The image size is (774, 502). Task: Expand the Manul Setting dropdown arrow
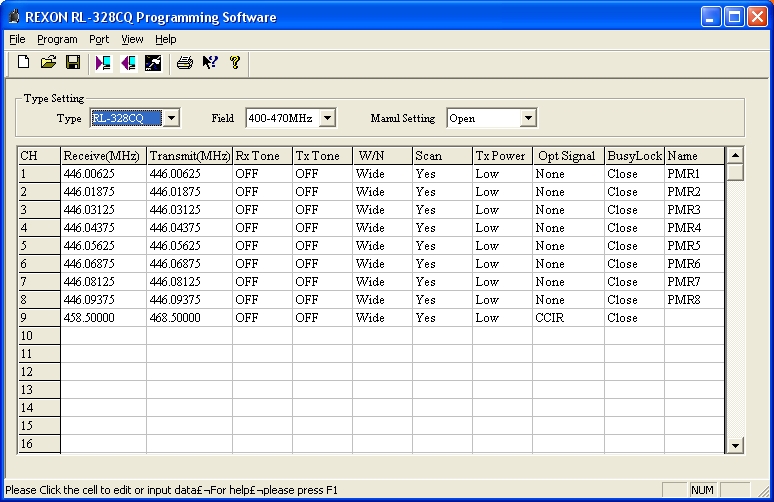528,118
